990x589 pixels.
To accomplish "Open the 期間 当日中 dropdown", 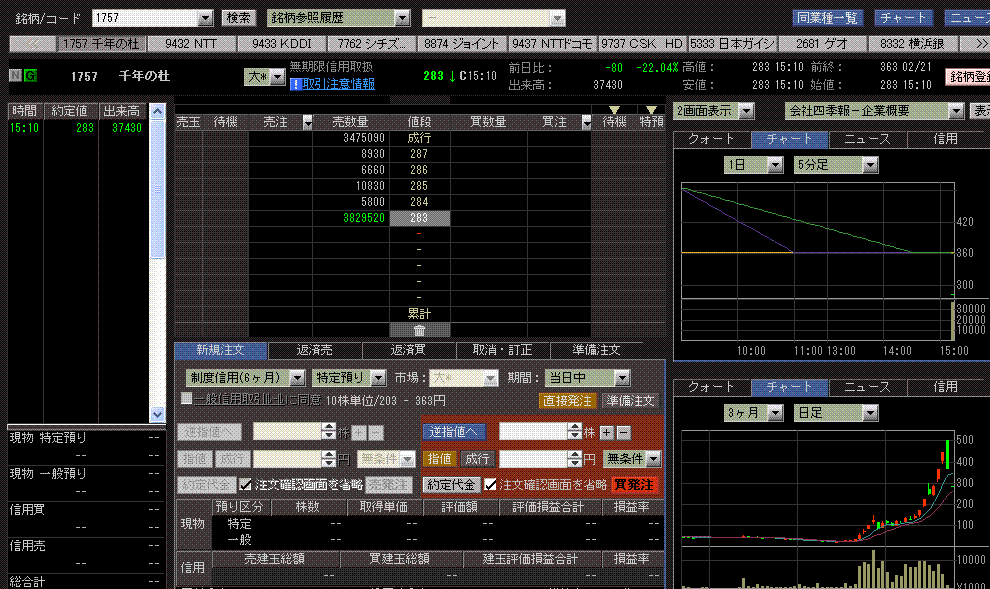I will point(622,378).
